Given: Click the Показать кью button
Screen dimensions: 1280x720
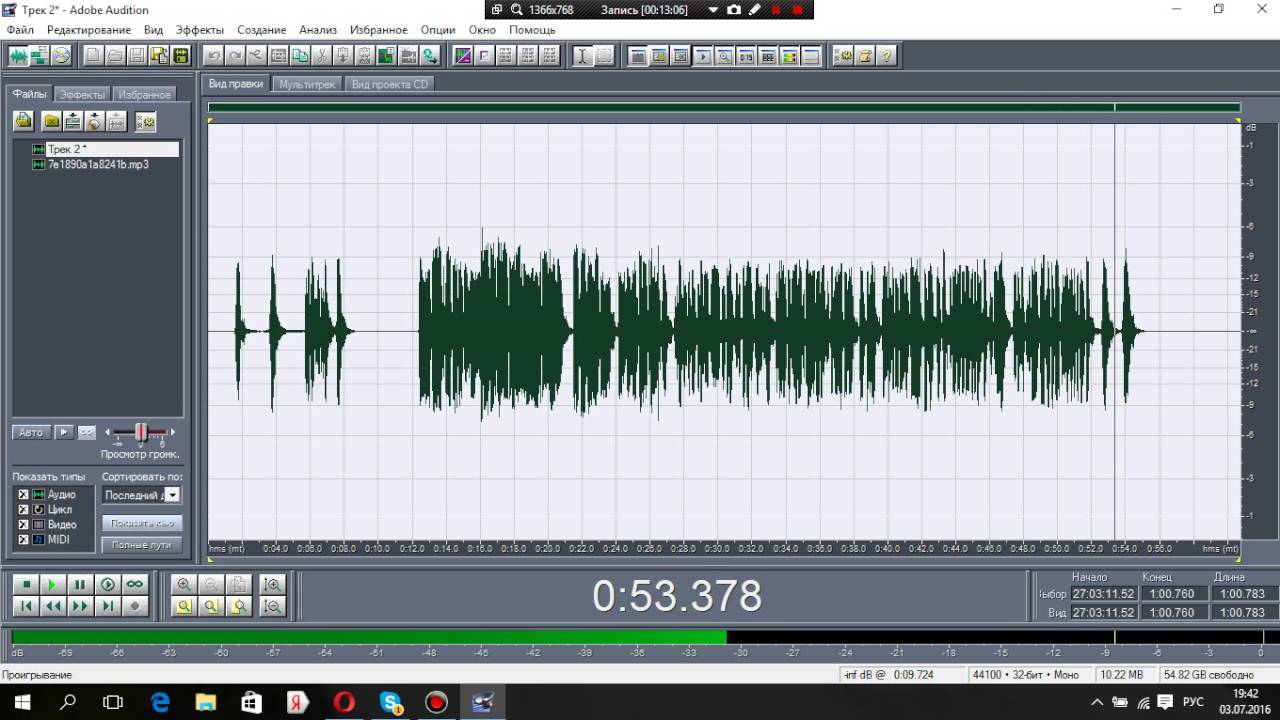Looking at the screenshot, I should (x=142, y=523).
